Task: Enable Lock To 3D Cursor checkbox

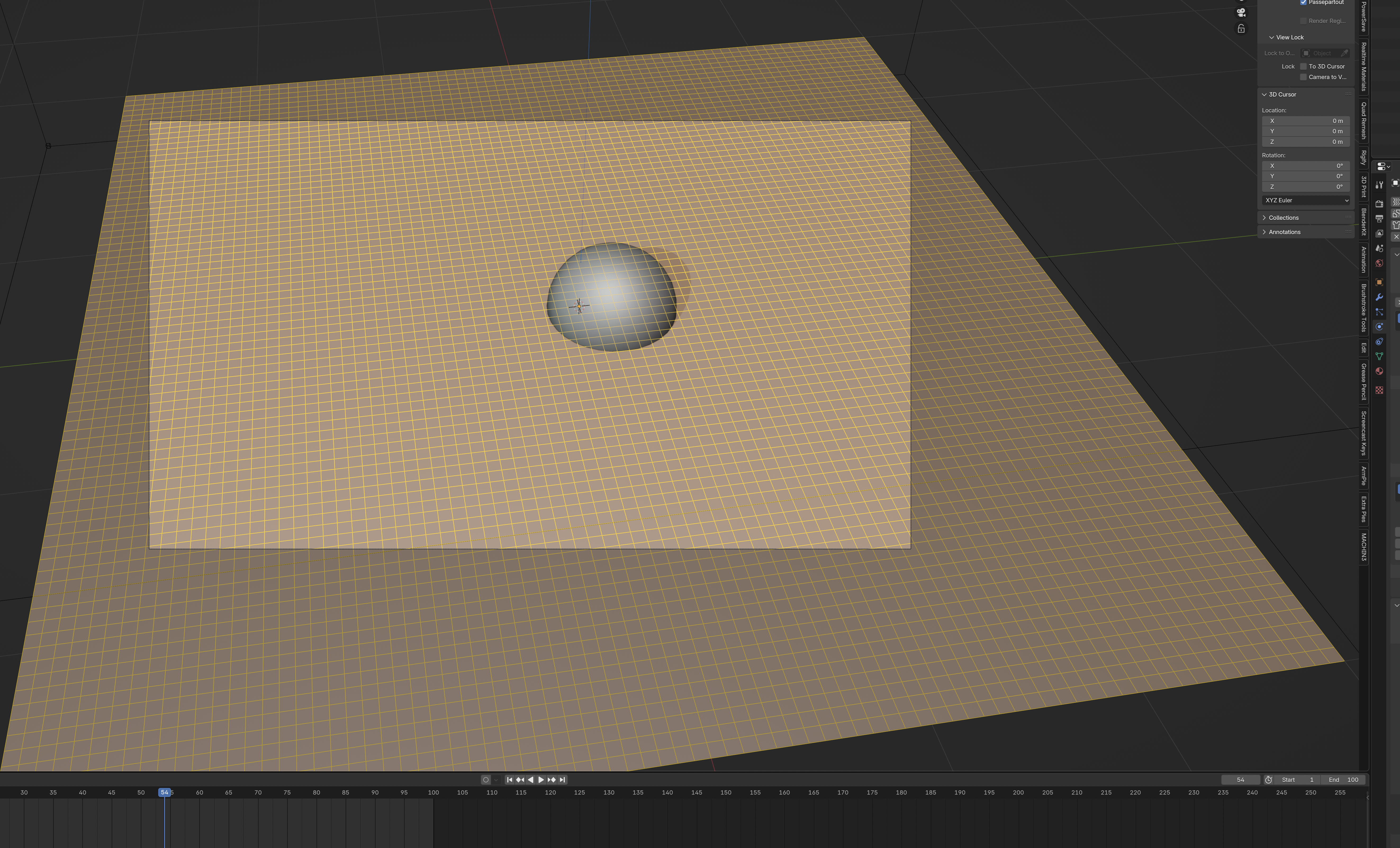Action: pyautogui.click(x=1303, y=66)
